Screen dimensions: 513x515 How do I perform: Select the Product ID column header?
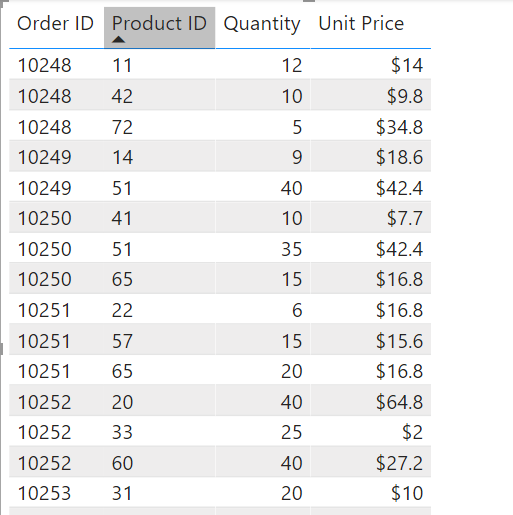coord(159,27)
